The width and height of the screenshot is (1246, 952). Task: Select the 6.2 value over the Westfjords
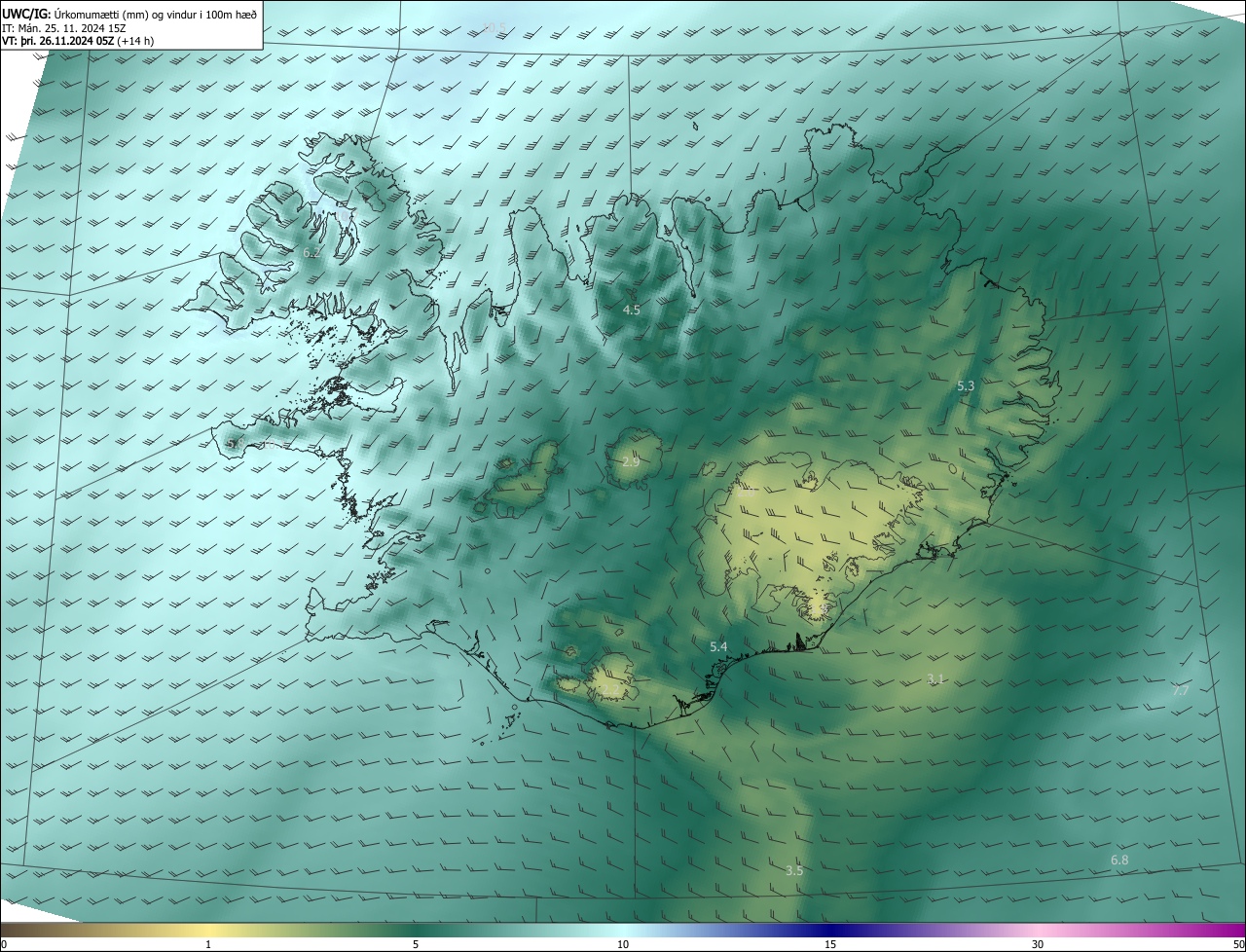click(311, 253)
